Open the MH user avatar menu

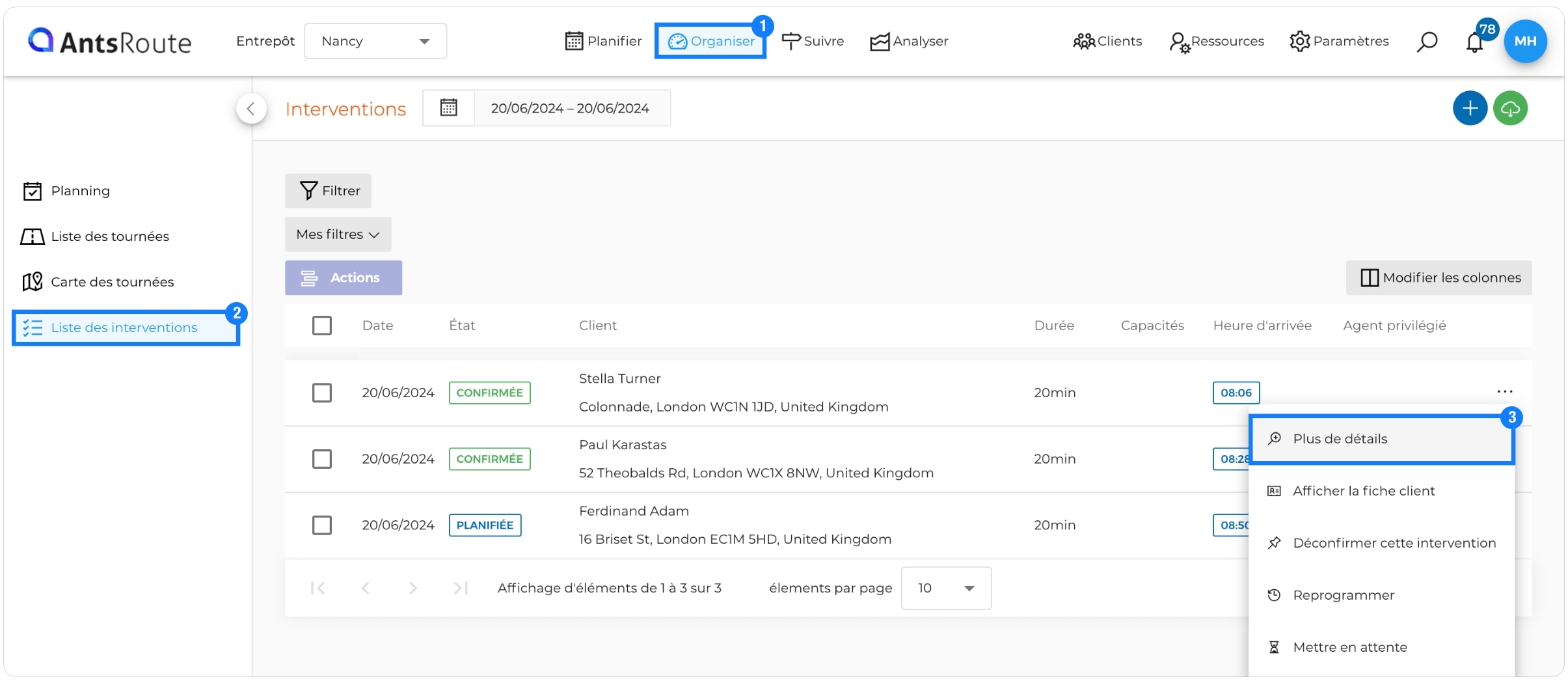pyautogui.click(x=1525, y=41)
